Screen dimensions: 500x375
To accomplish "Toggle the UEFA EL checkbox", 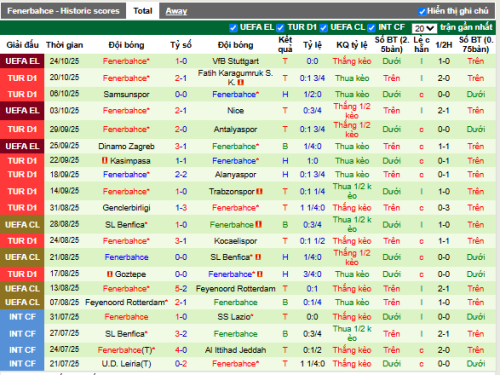I will coord(233,28).
